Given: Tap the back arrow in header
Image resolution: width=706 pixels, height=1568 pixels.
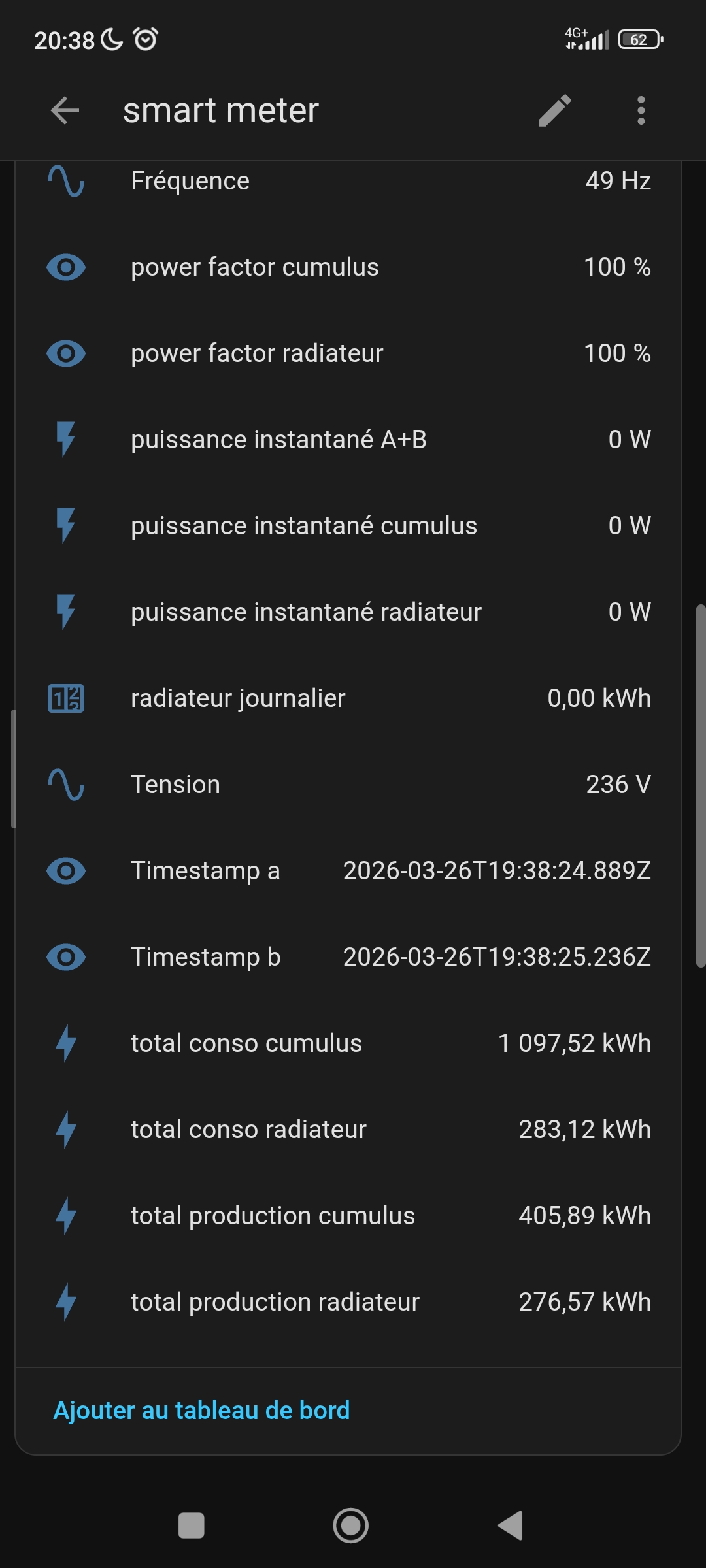Looking at the screenshot, I should coord(65,110).
